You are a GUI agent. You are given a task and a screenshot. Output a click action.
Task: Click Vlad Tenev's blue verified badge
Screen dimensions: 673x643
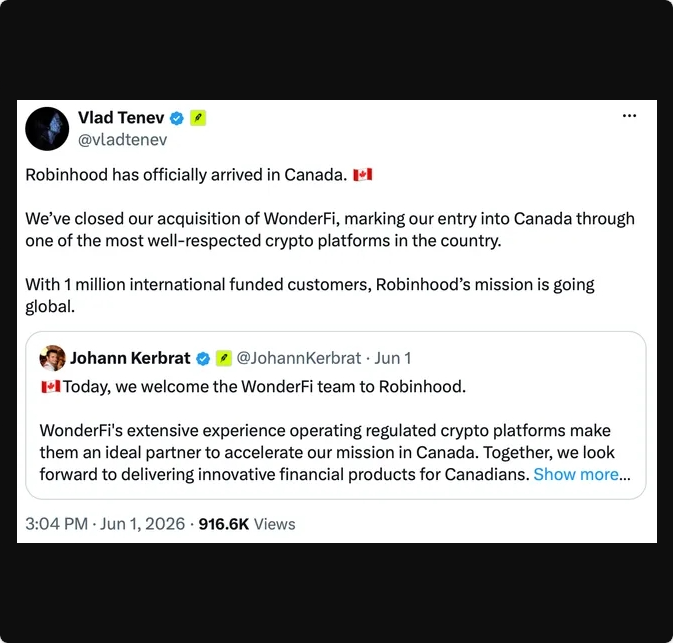(x=177, y=118)
